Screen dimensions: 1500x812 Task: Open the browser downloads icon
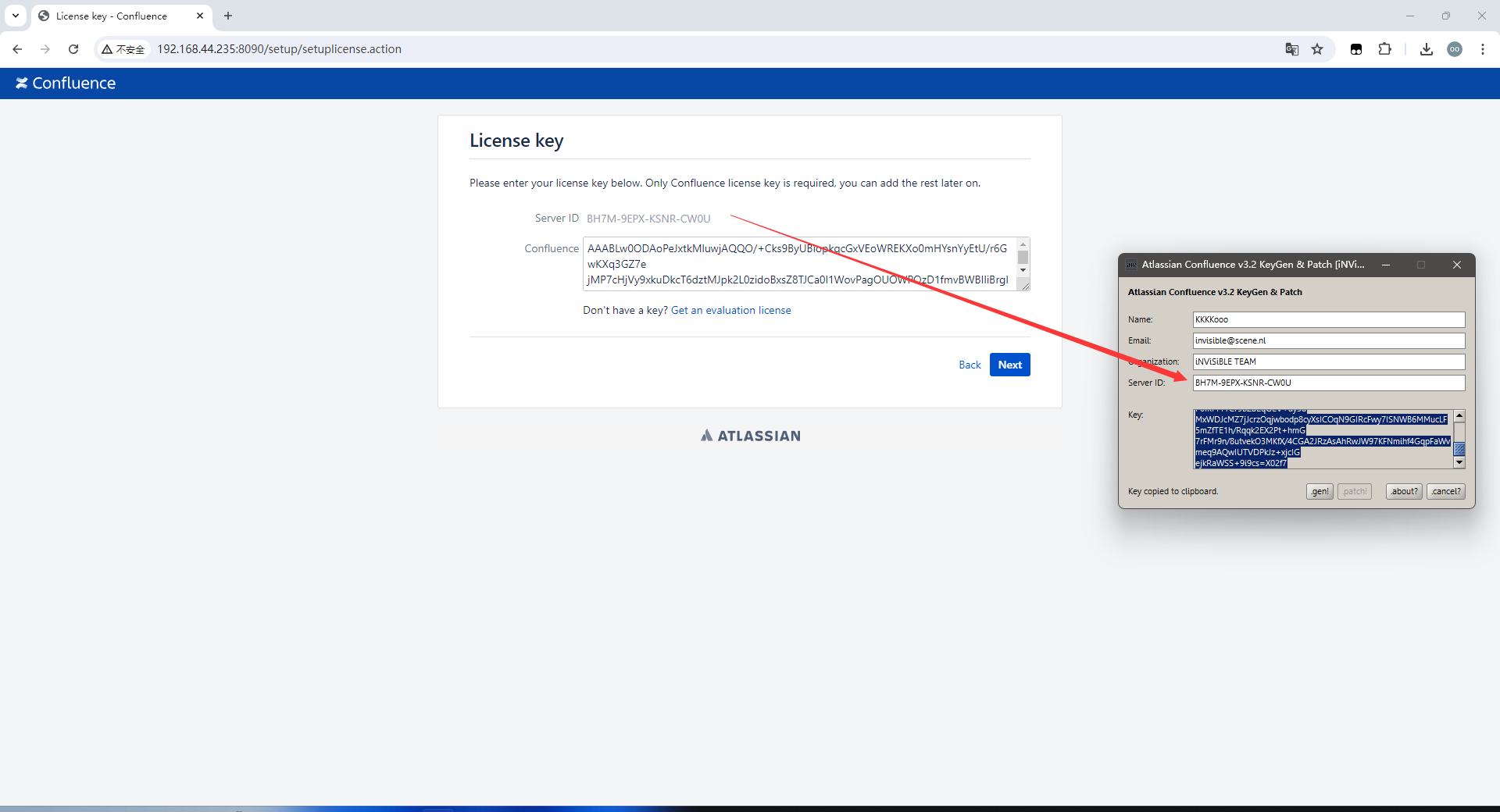[1427, 49]
